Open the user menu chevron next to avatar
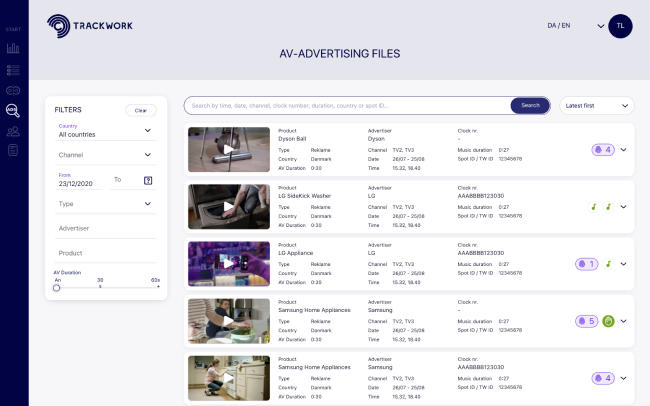Screen dimensions: 650x406 coord(600,26)
